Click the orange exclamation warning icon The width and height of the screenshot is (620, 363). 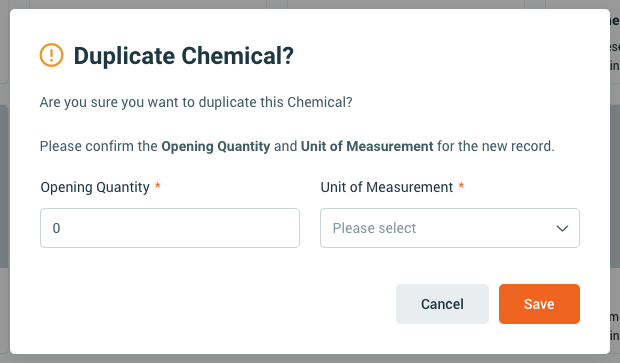pos(51,55)
